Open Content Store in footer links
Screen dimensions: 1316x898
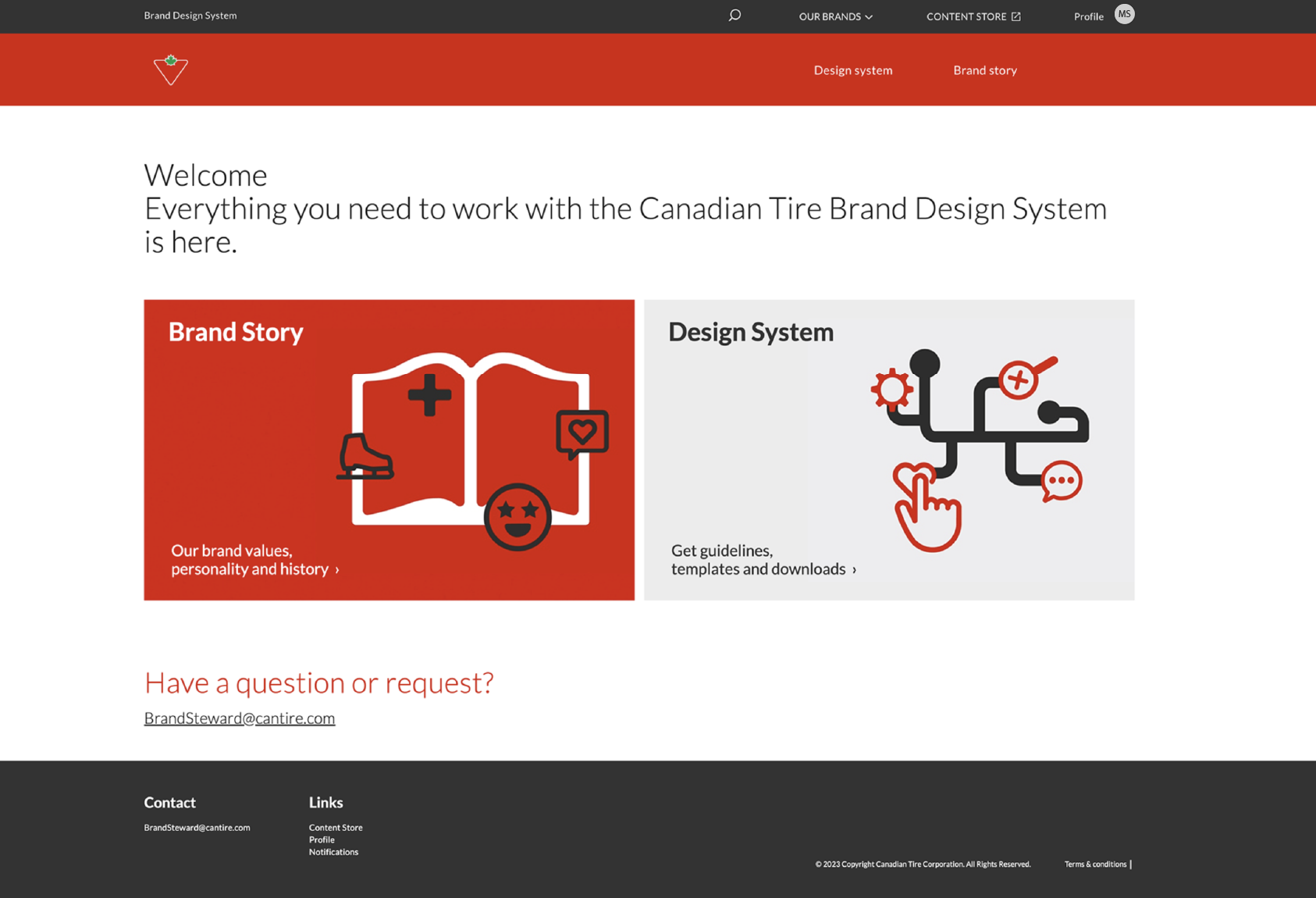336,828
